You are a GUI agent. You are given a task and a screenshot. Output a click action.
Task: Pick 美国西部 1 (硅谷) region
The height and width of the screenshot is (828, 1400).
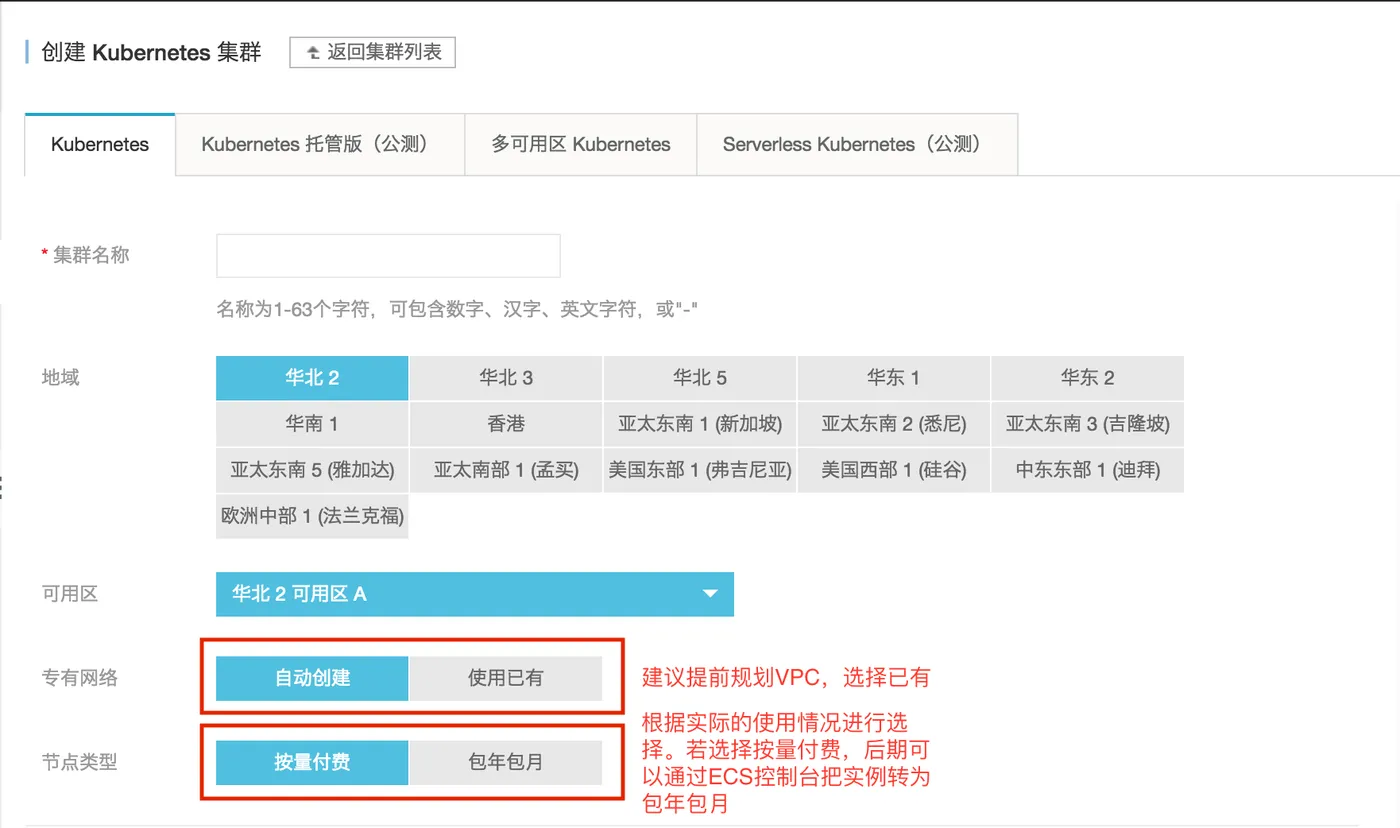894,470
